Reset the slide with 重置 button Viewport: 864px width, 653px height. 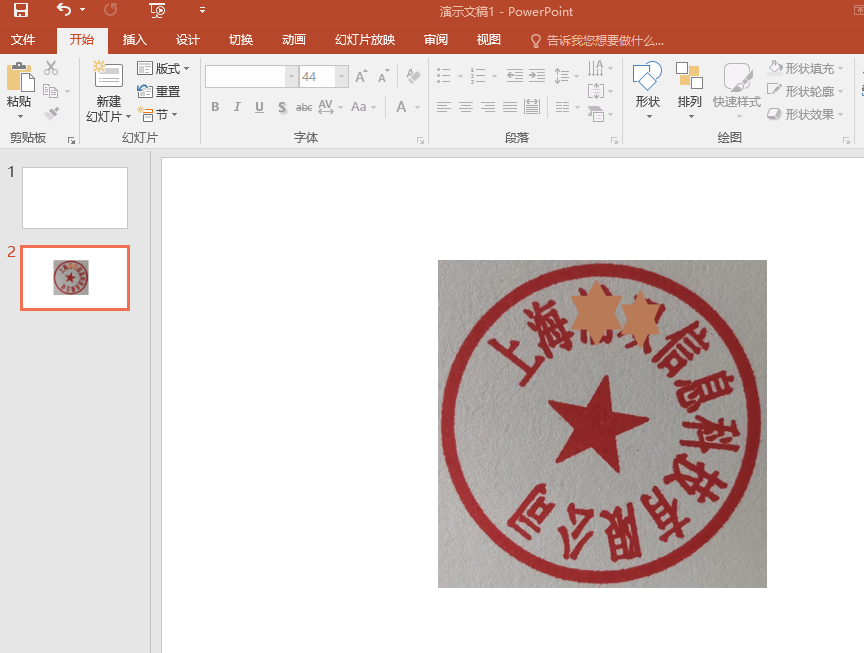pos(159,91)
